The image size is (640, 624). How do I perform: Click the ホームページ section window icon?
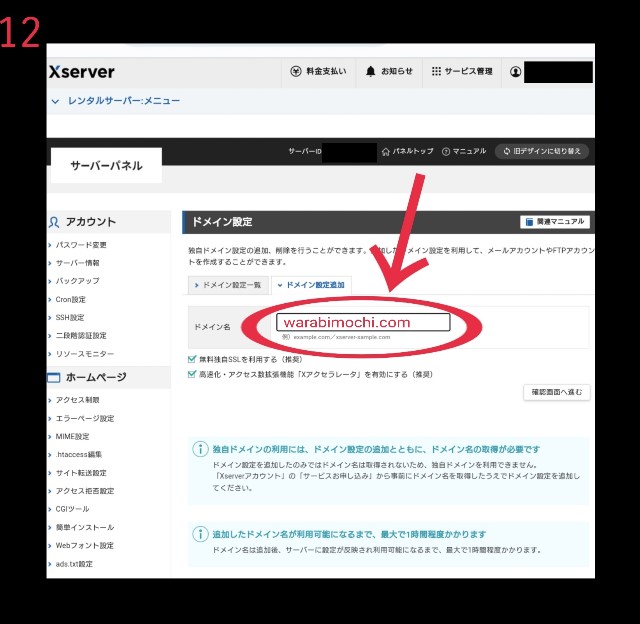pos(53,378)
